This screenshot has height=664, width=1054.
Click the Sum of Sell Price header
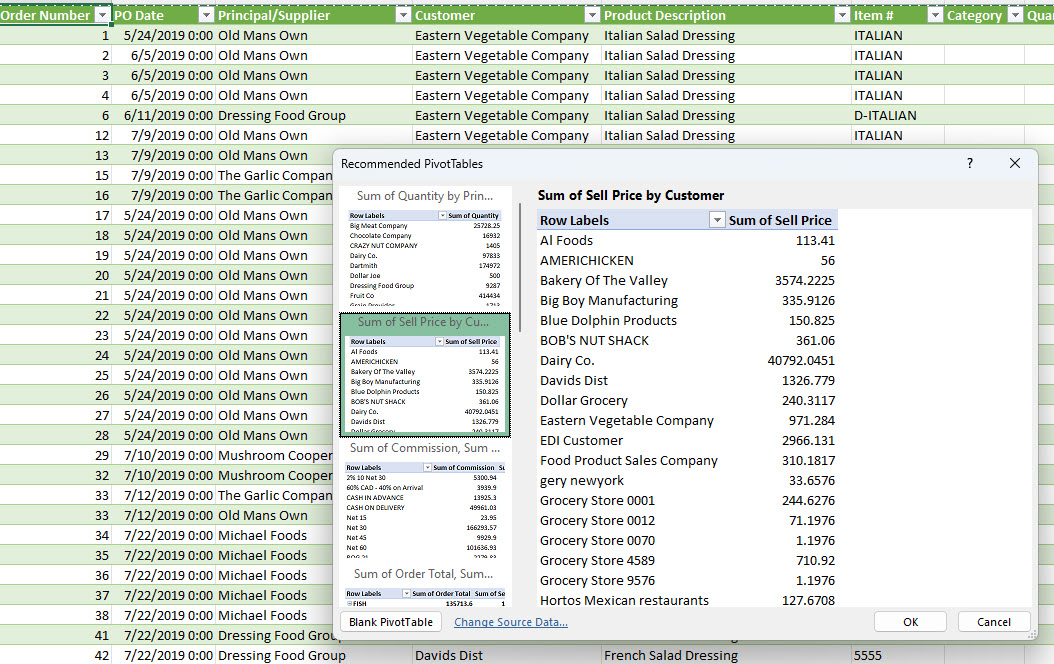780,220
